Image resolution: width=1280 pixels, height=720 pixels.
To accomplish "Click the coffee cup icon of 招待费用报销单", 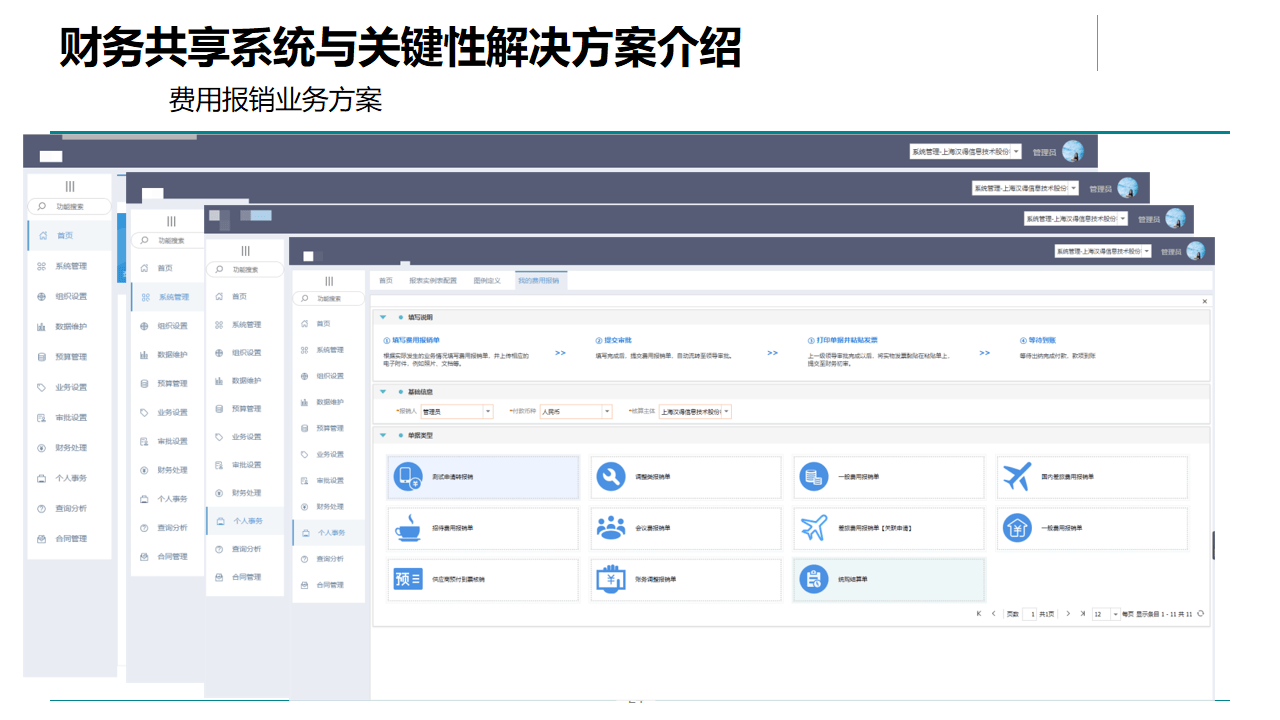I will click(408, 528).
